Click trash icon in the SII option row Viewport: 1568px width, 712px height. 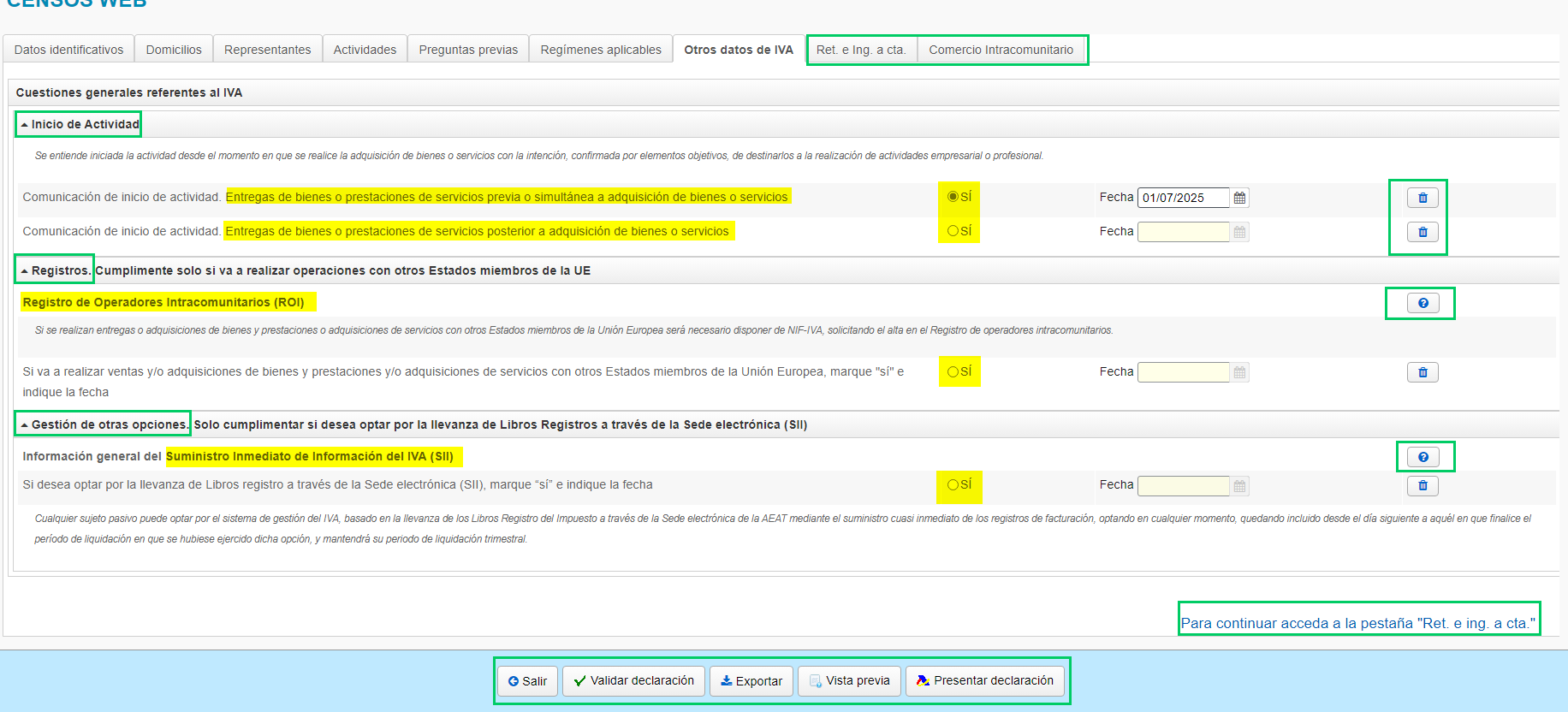1422,486
